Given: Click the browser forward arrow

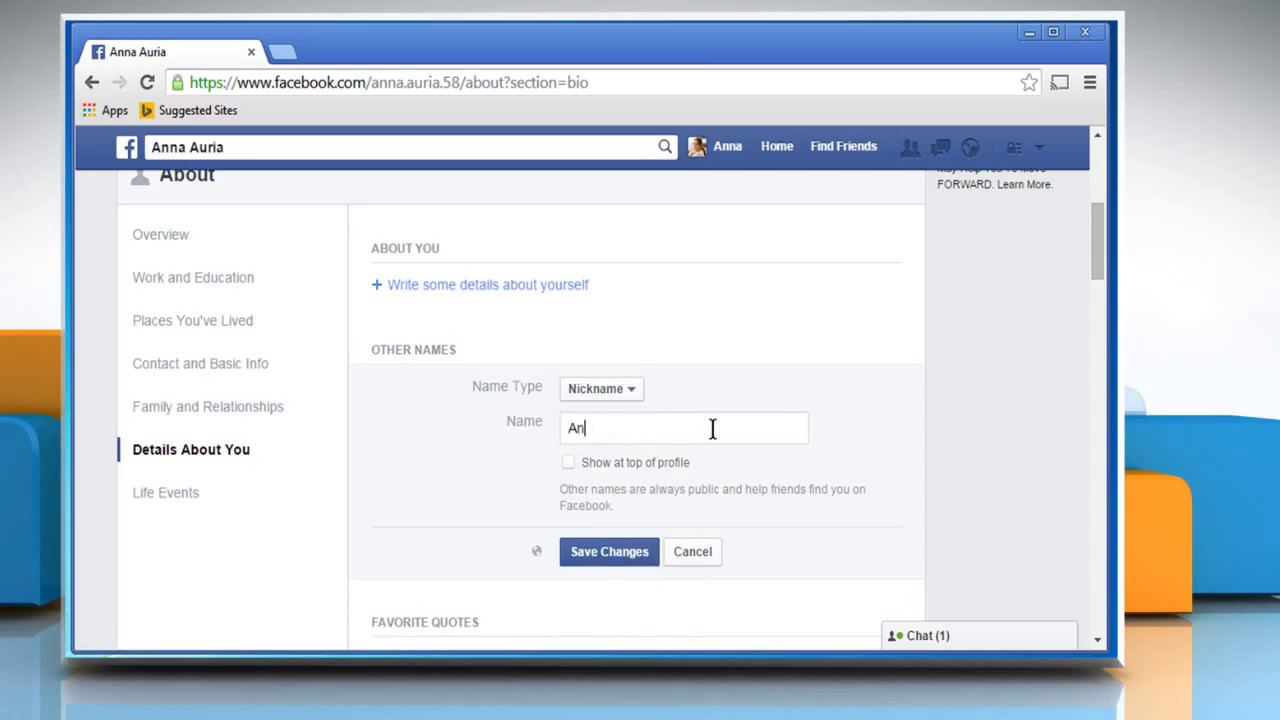Looking at the screenshot, I should tap(119, 83).
